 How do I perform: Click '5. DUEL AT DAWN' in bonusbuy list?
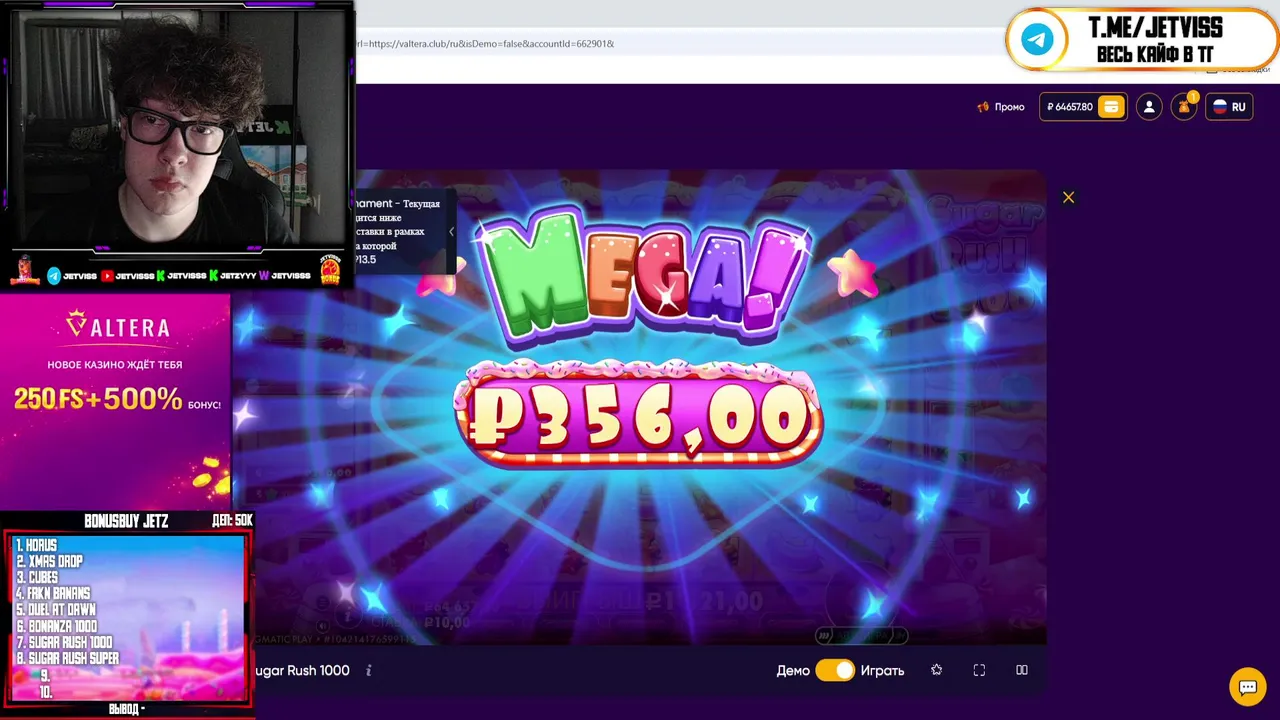[x=55, y=610]
